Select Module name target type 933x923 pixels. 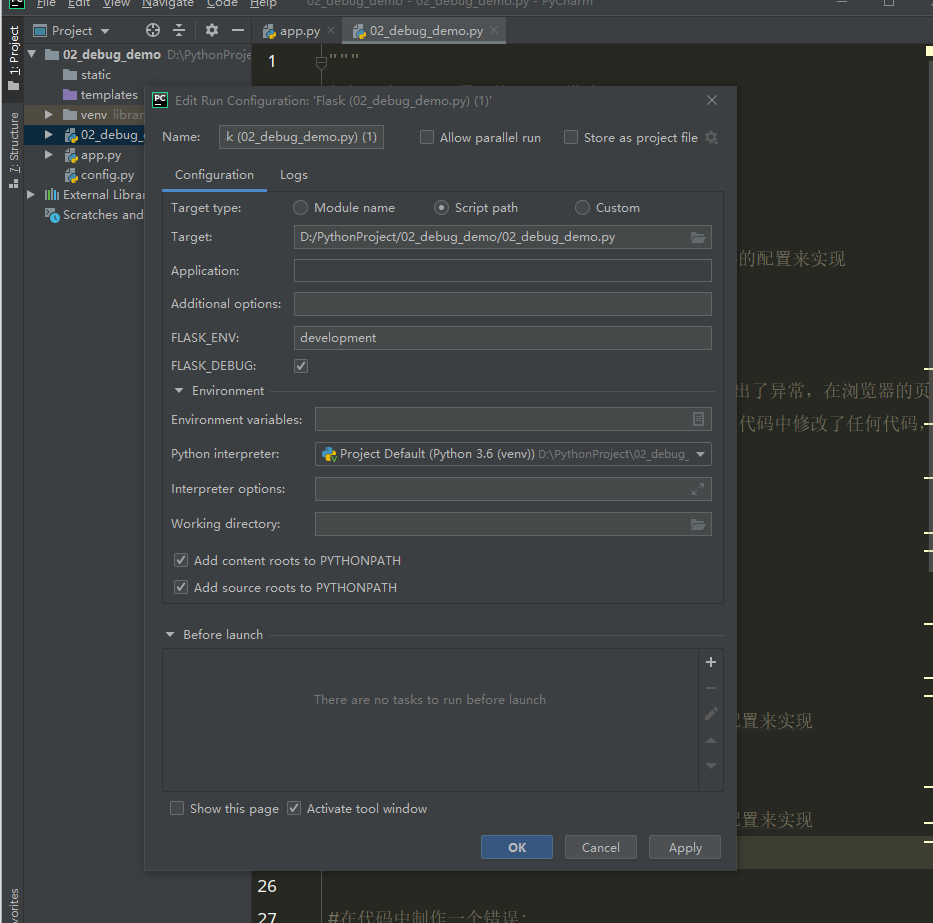(300, 208)
